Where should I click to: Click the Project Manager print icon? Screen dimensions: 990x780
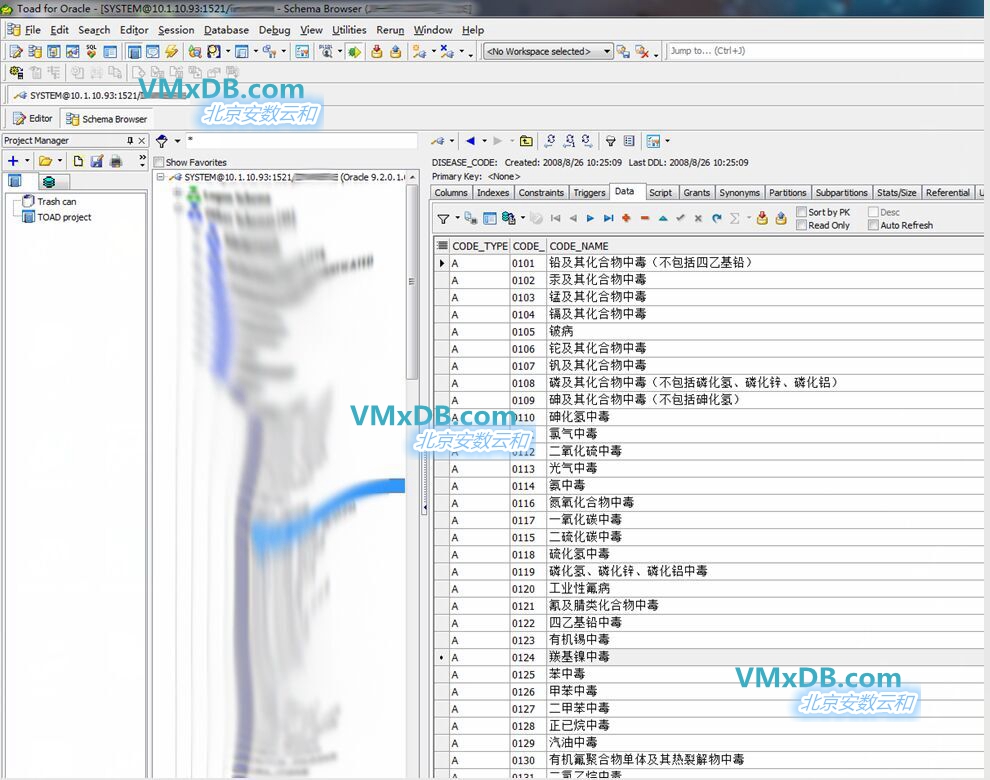point(116,161)
